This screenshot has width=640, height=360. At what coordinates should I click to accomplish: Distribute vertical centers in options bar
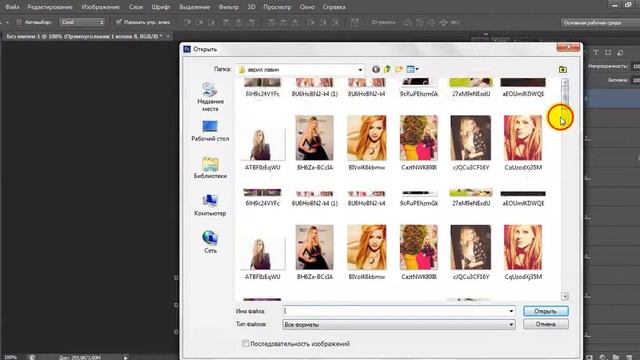(283, 22)
